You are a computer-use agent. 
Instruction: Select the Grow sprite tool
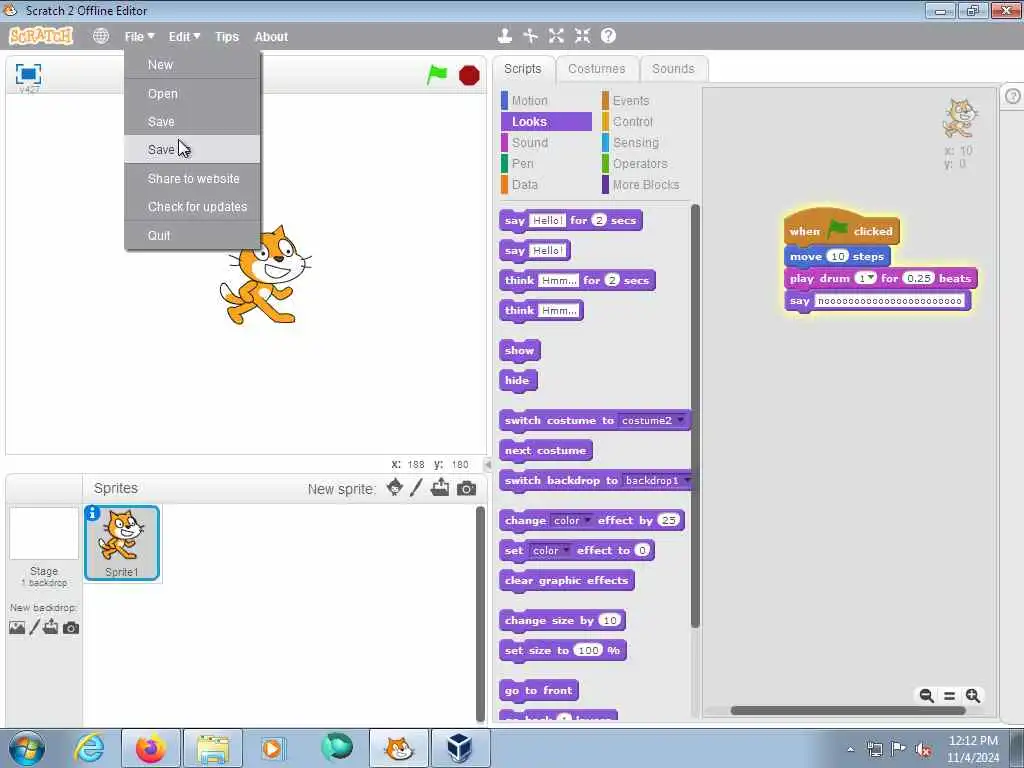pos(556,36)
